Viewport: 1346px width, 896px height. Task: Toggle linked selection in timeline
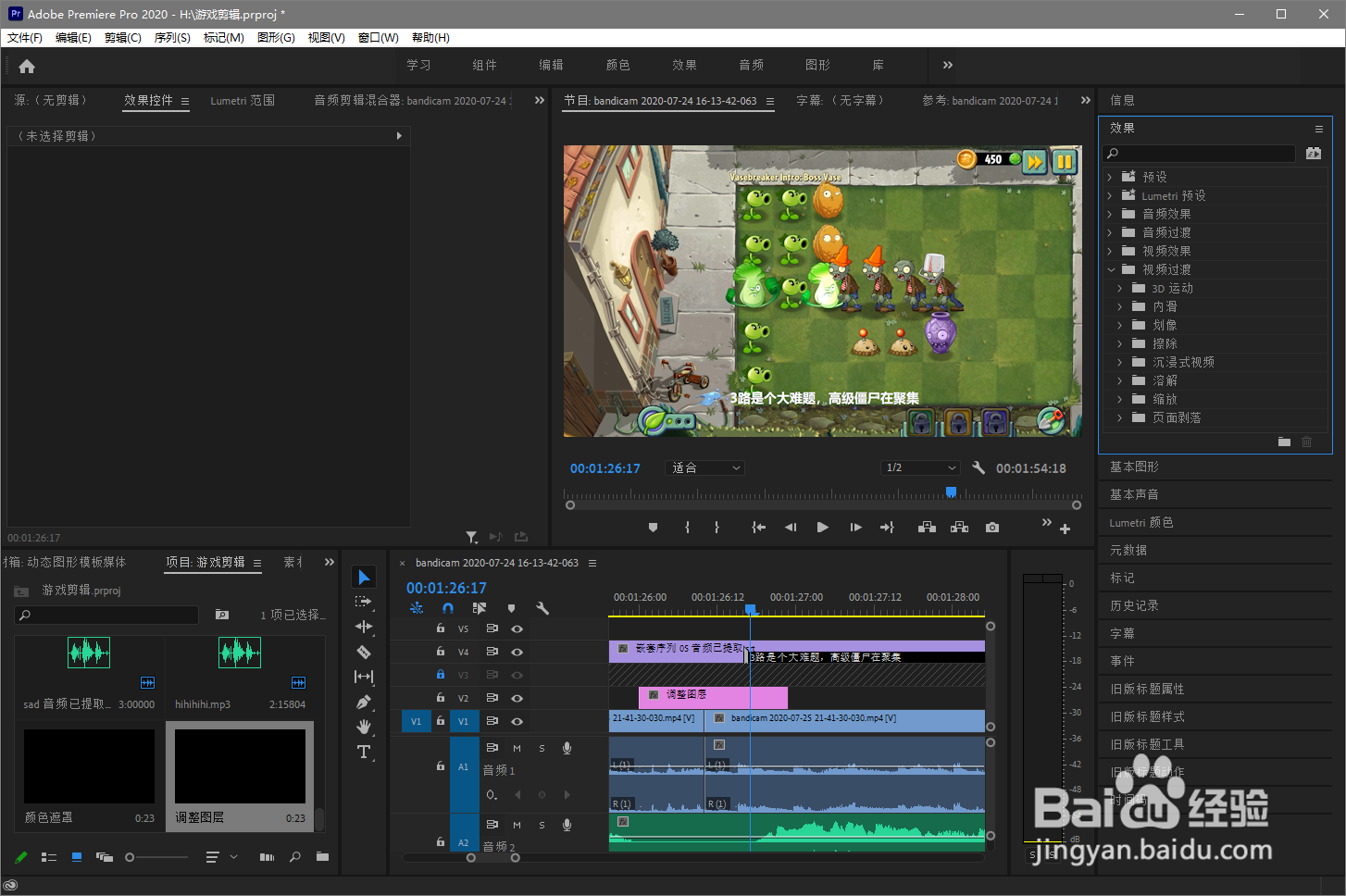coord(479,608)
